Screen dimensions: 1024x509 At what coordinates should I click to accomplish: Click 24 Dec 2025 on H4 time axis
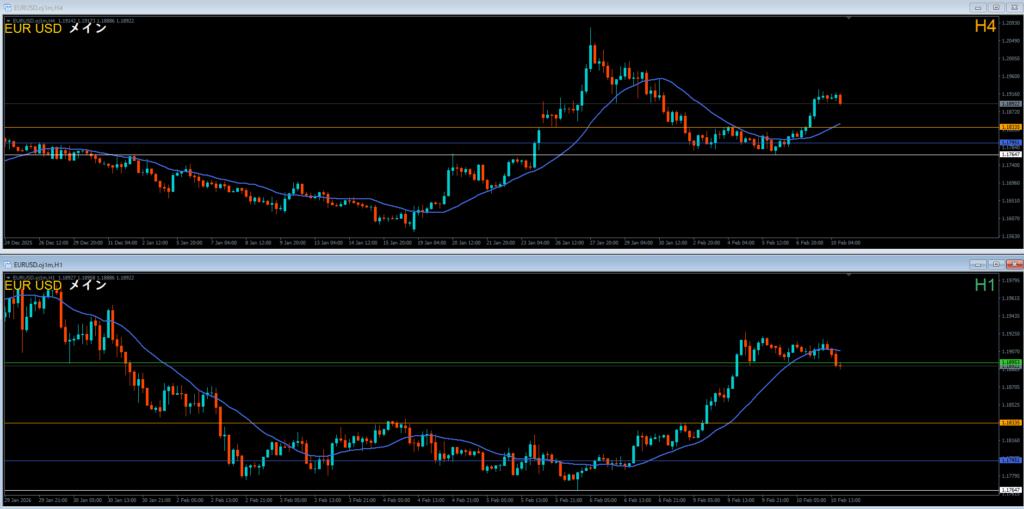point(16,242)
